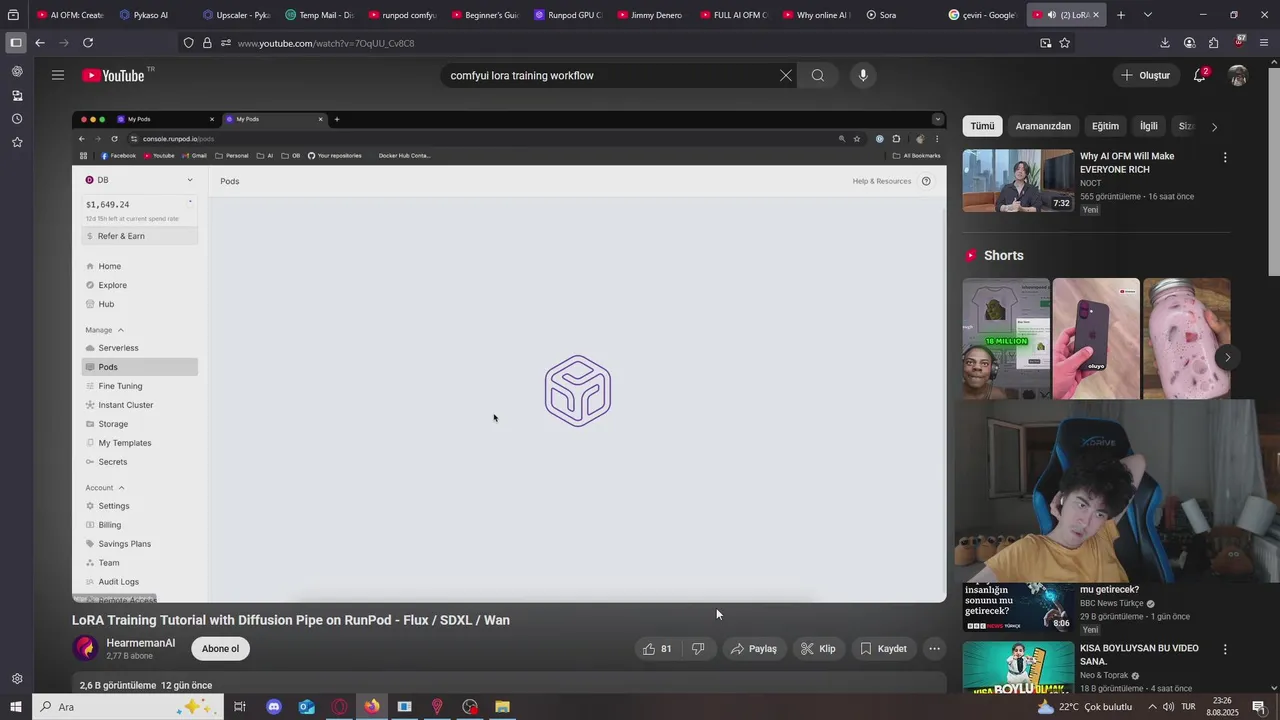Screen dimensions: 1280x720
Task: Open options for KISA BOYLUYSAN video
Action: pyautogui.click(x=1225, y=650)
